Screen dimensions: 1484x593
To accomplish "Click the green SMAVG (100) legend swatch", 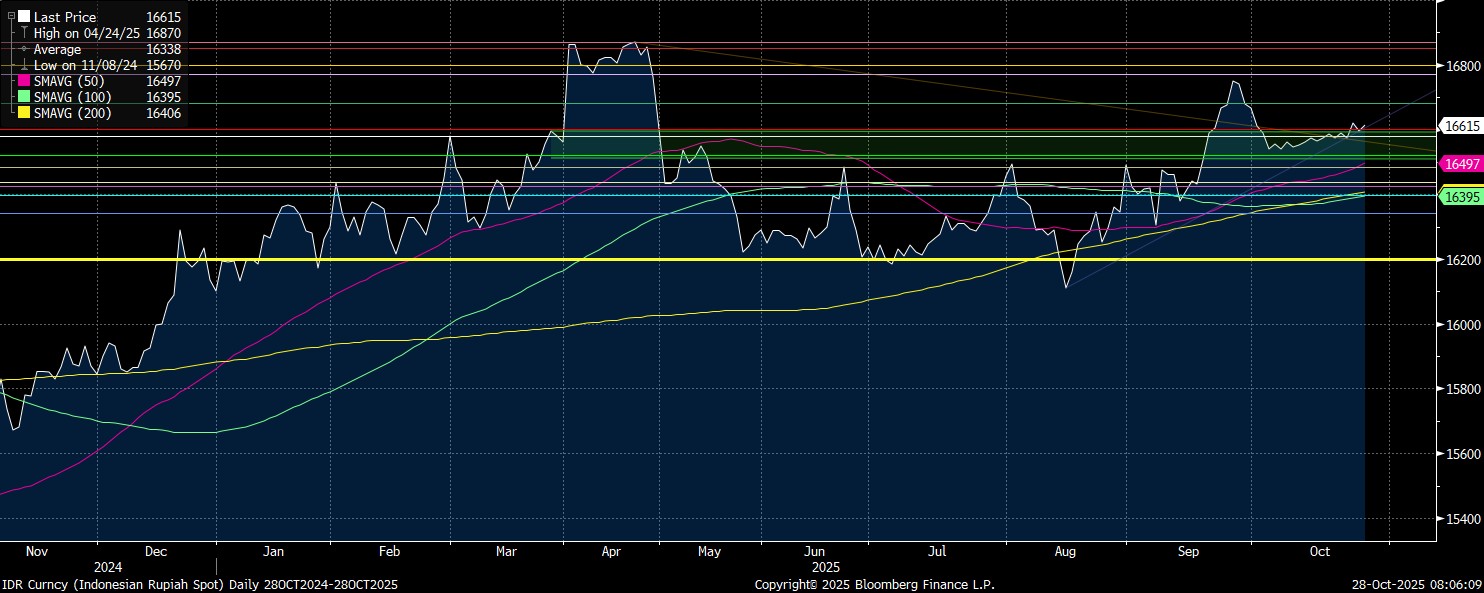I will (24, 98).
